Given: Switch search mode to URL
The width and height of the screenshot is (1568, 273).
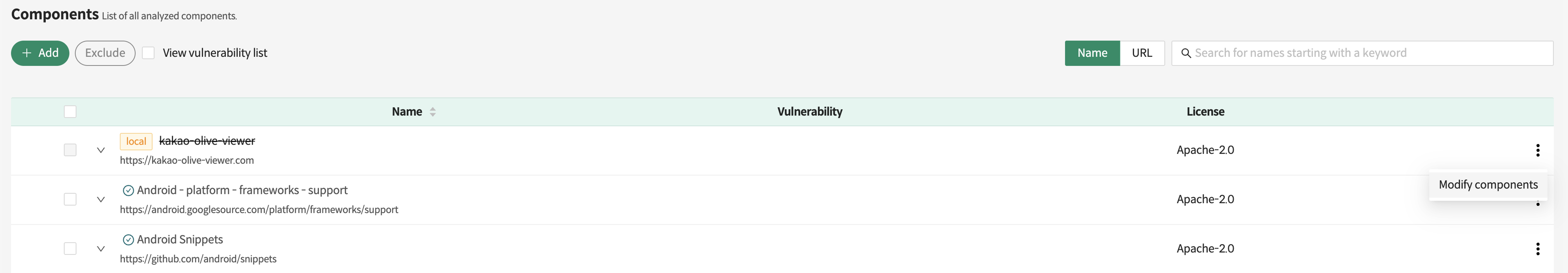Looking at the screenshot, I should 1141,53.
